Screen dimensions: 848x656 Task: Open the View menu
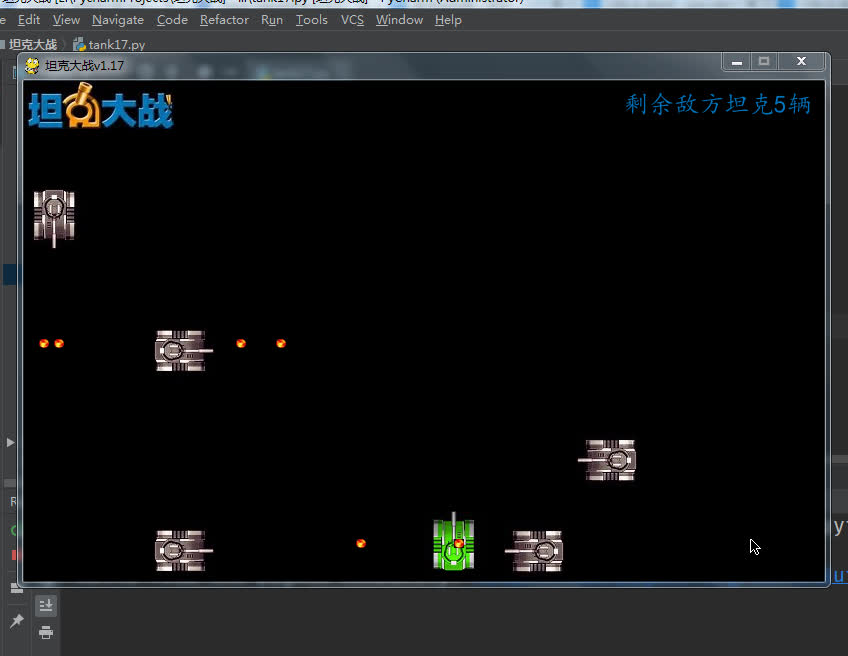click(x=66, y=20)
